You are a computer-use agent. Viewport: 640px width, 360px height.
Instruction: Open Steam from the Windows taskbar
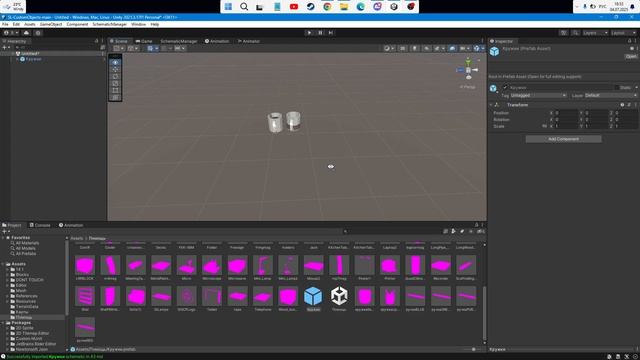point(311,7)
